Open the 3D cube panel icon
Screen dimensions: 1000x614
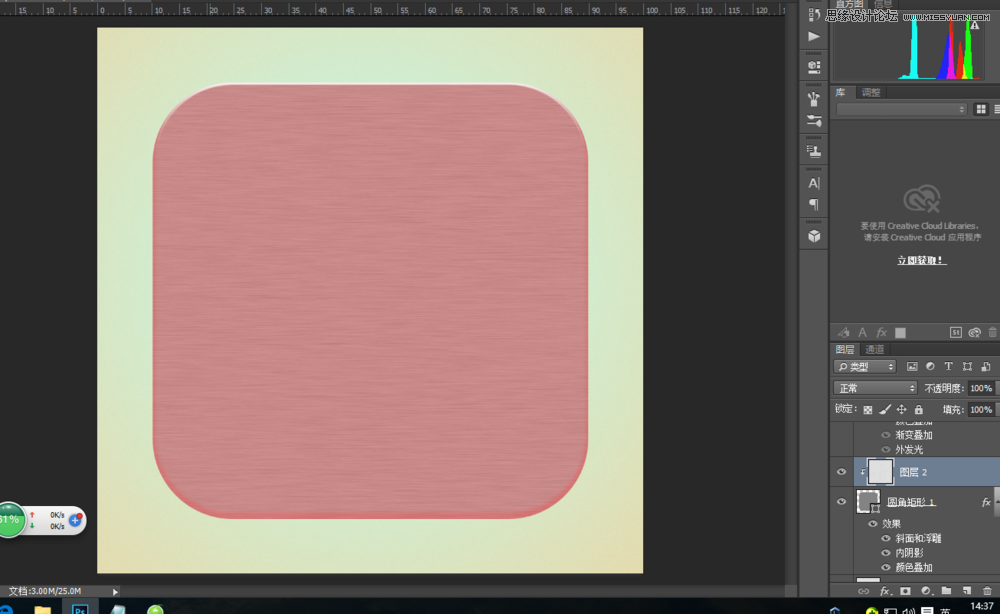click(814, 237)
